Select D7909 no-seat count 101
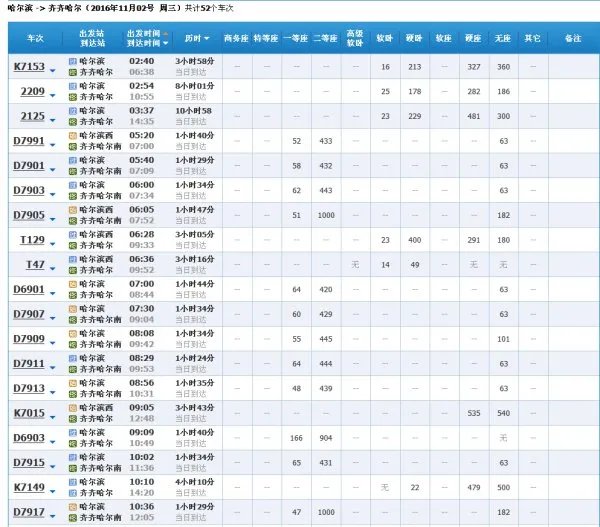Viewport: 600px width, 527px height. tap(504, 339)
